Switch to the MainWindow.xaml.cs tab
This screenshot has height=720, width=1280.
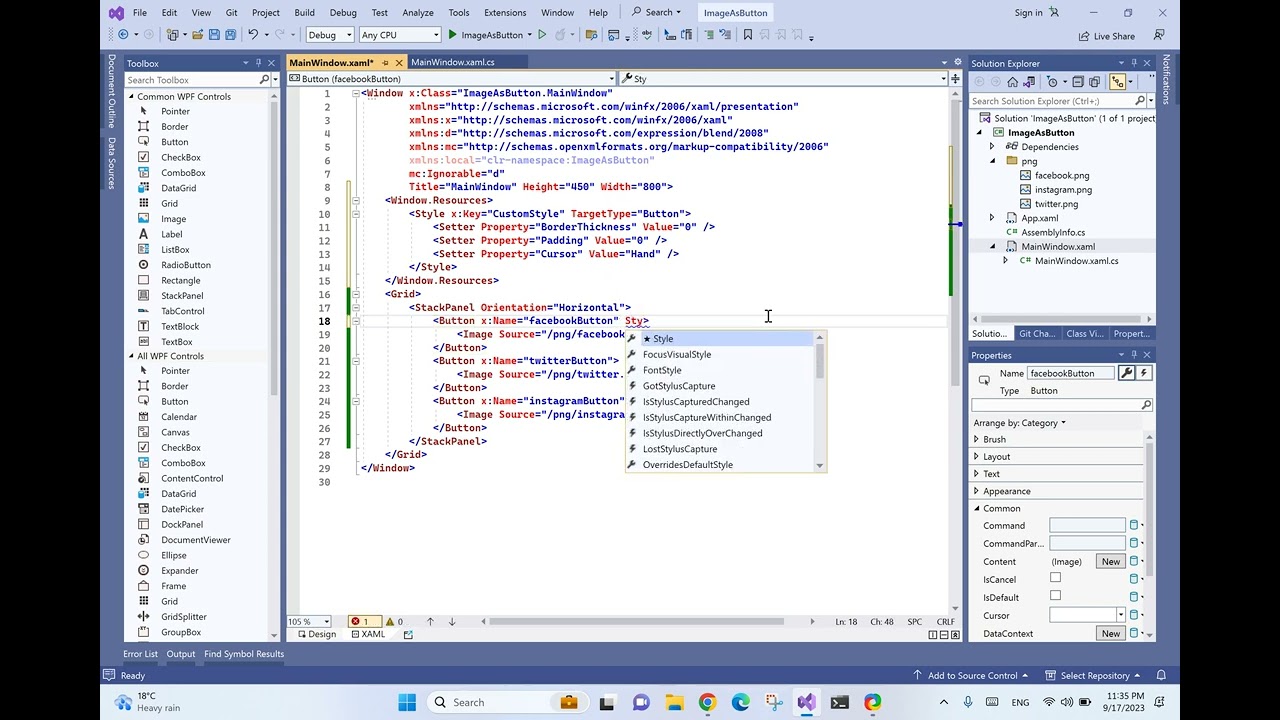pyautogui.click(x=452, y=62)
